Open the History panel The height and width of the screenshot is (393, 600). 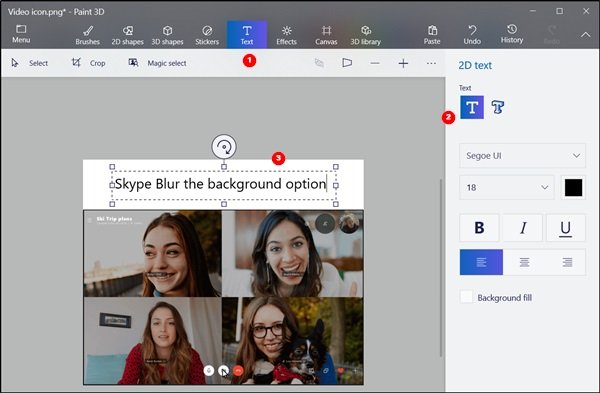coord(512,34)
